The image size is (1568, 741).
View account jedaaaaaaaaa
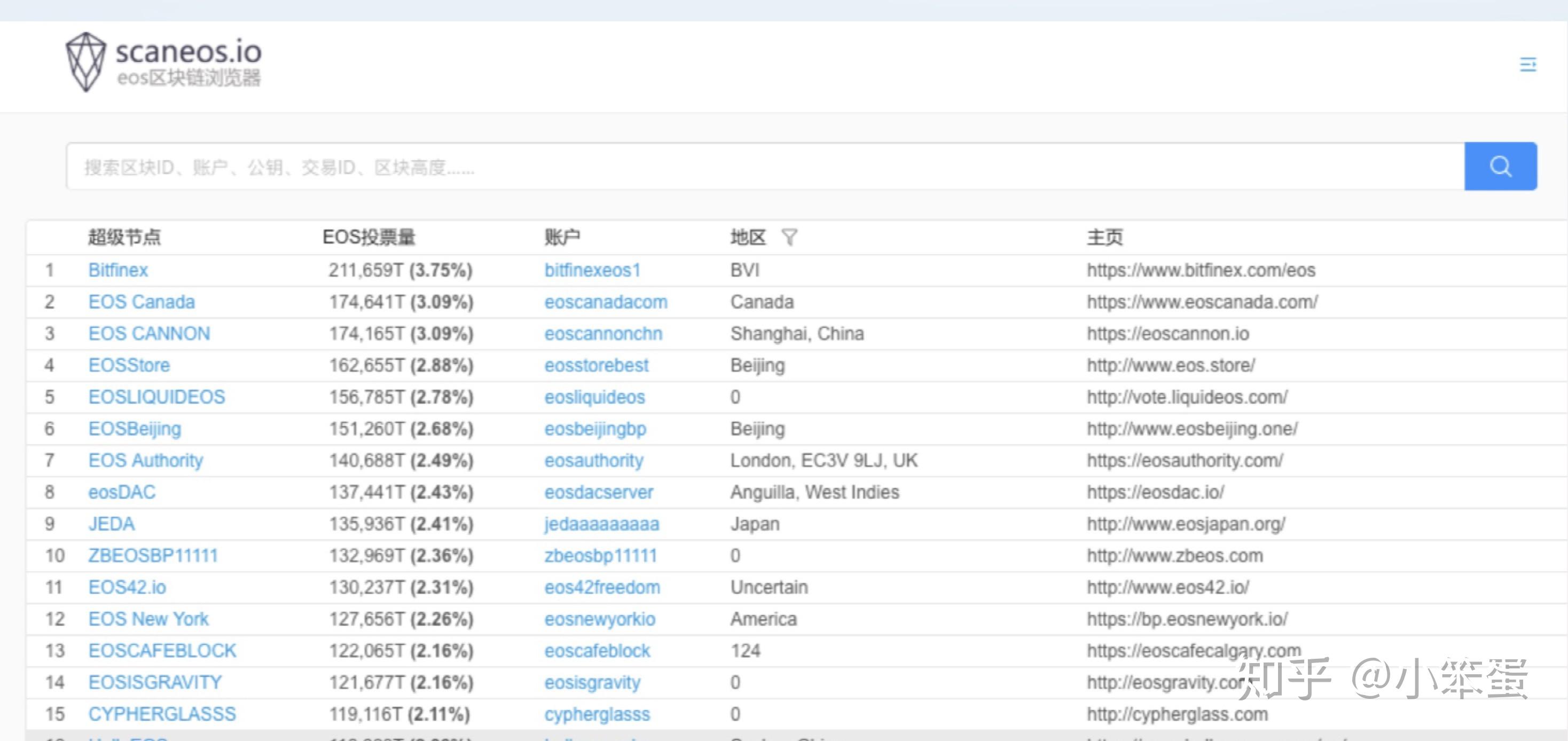pyautogui.click(x=601, y=524)
